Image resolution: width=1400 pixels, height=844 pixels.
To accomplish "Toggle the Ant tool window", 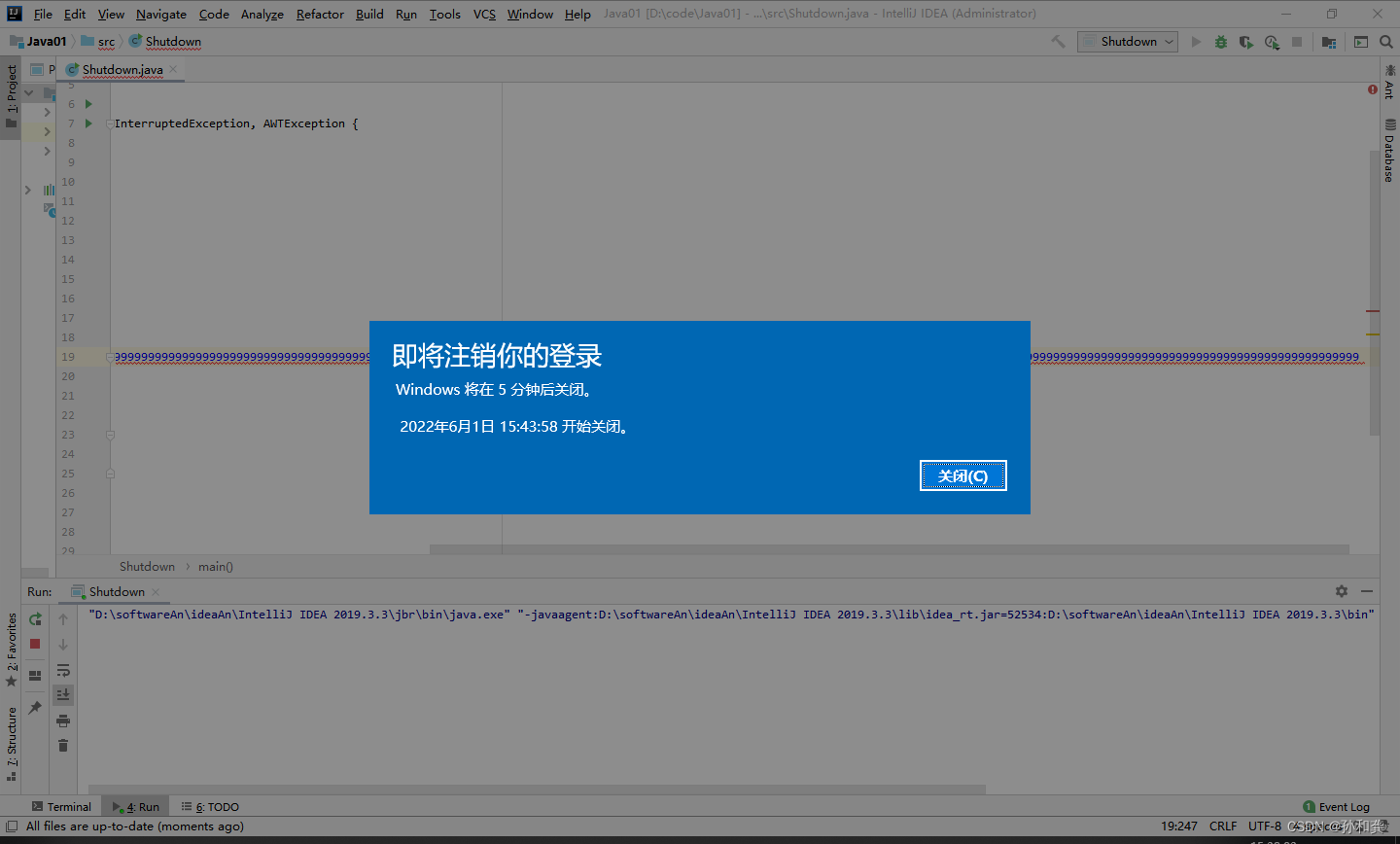I will click(x=1389, y=82).
